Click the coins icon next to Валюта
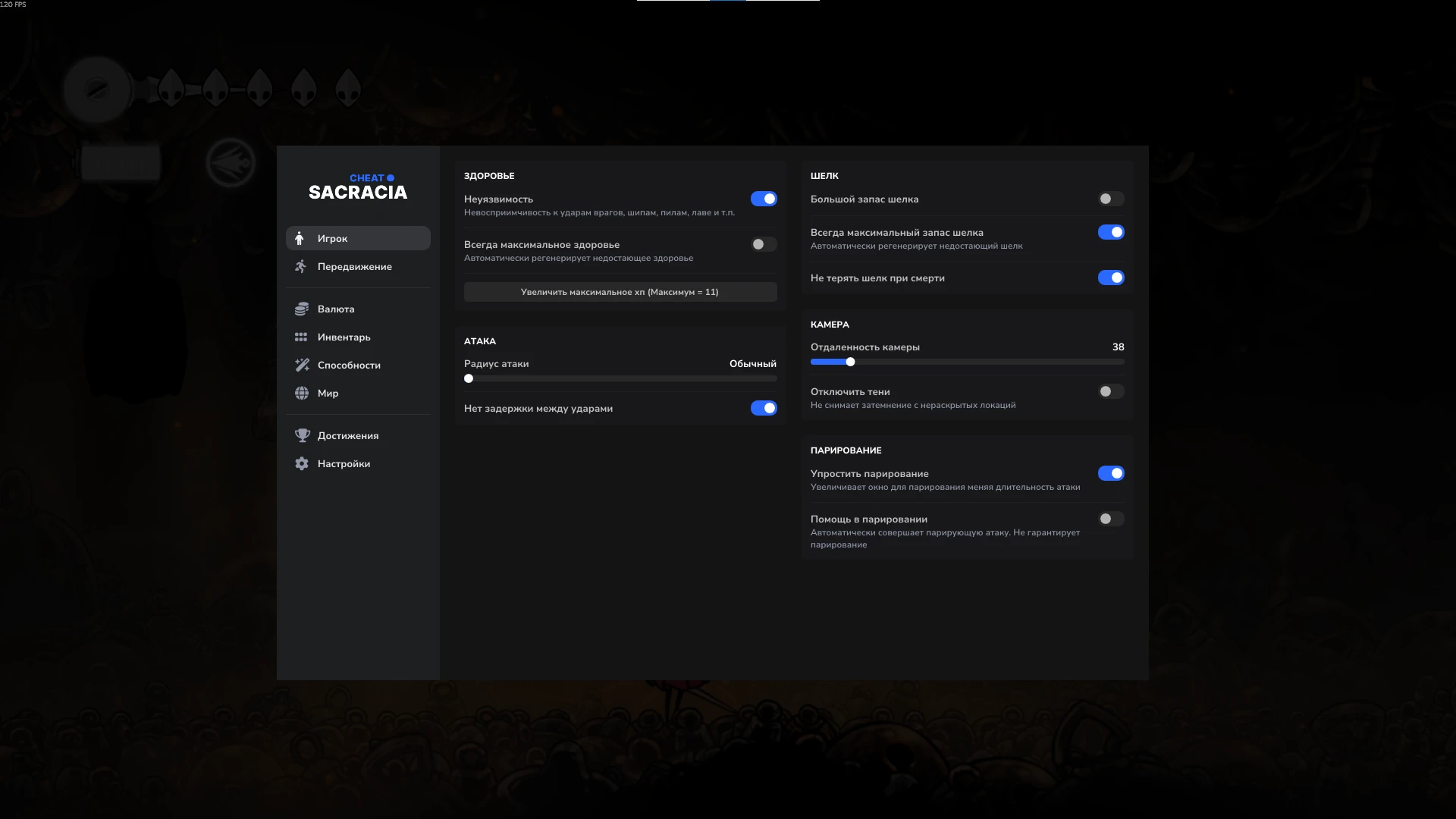 pos(301,309)
